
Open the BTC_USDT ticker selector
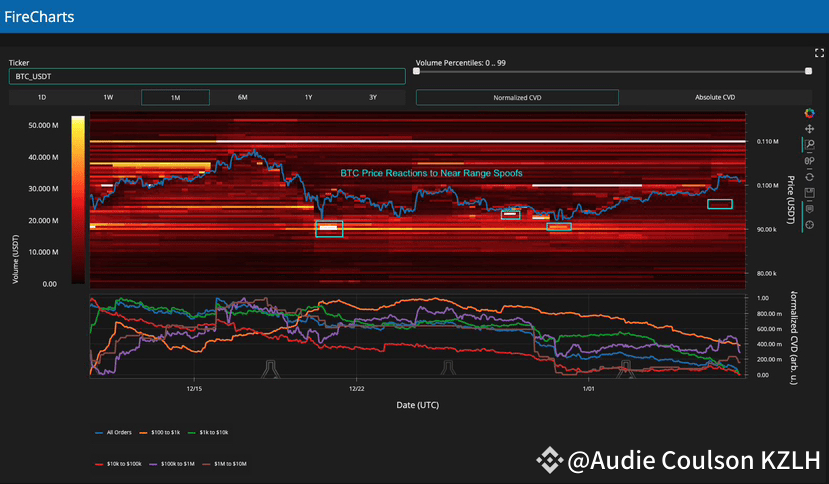tap(207, 76)
